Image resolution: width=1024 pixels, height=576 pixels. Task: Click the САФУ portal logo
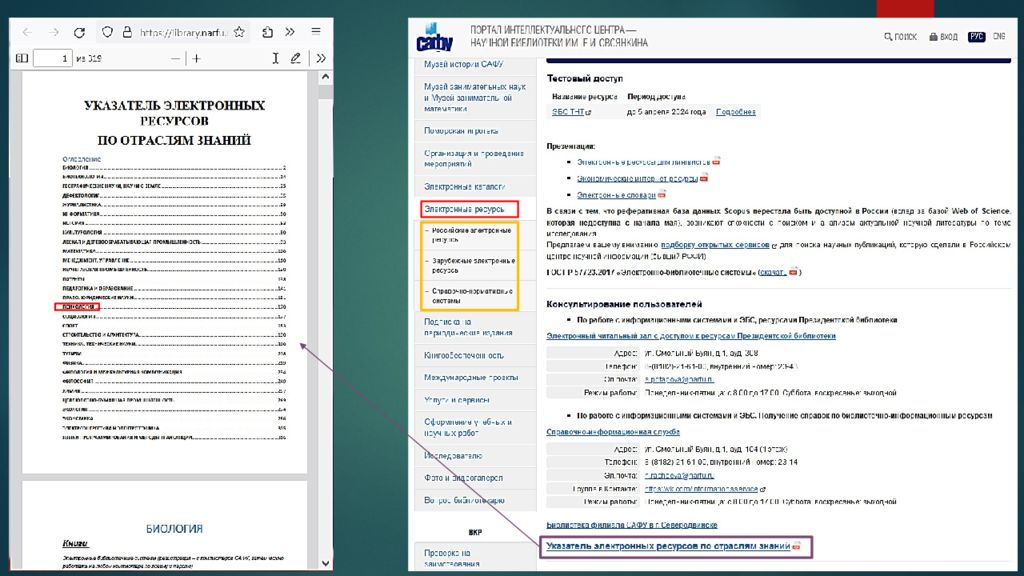434,37
